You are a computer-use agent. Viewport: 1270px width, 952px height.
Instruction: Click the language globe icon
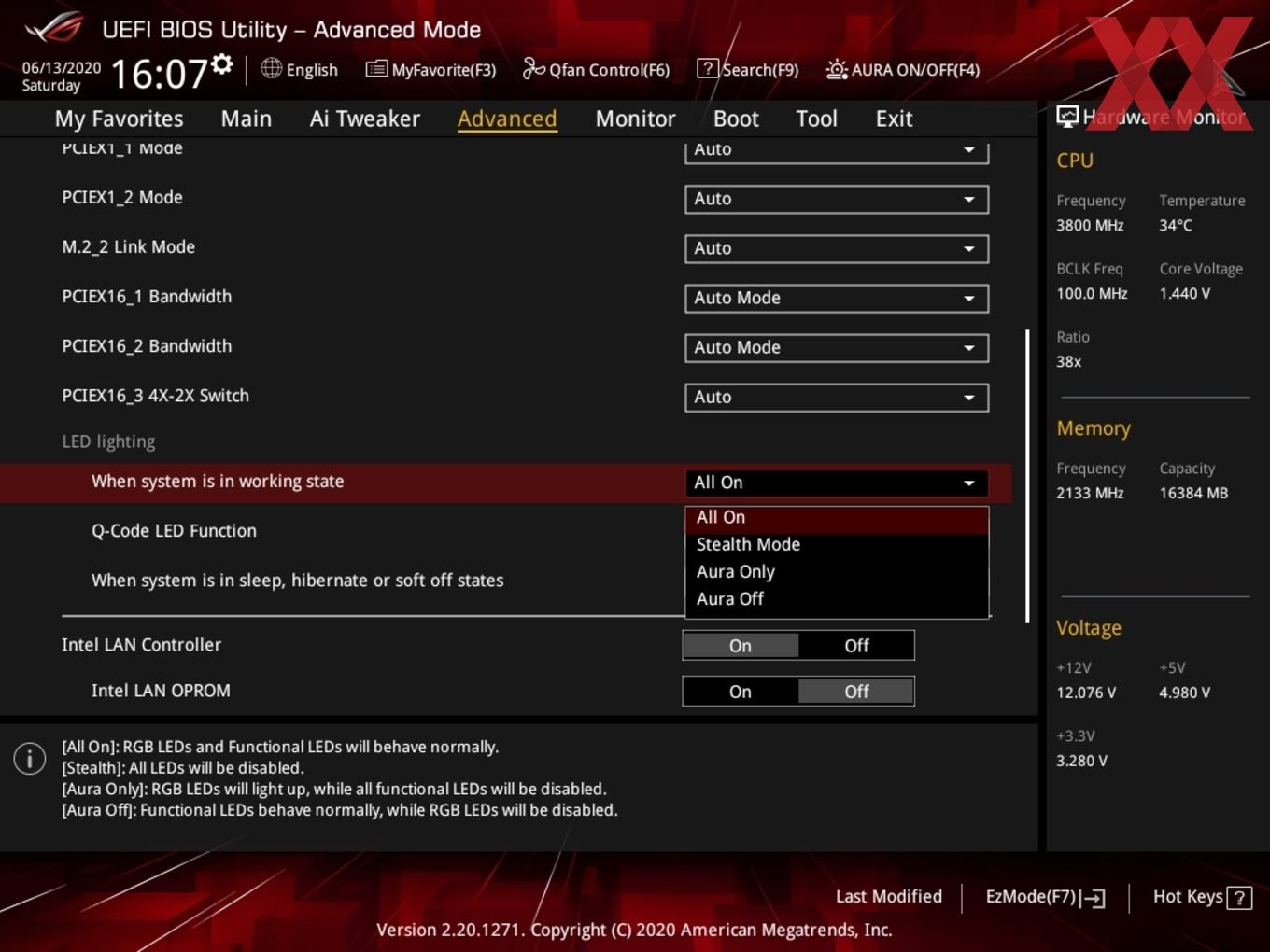click(271, 68)
